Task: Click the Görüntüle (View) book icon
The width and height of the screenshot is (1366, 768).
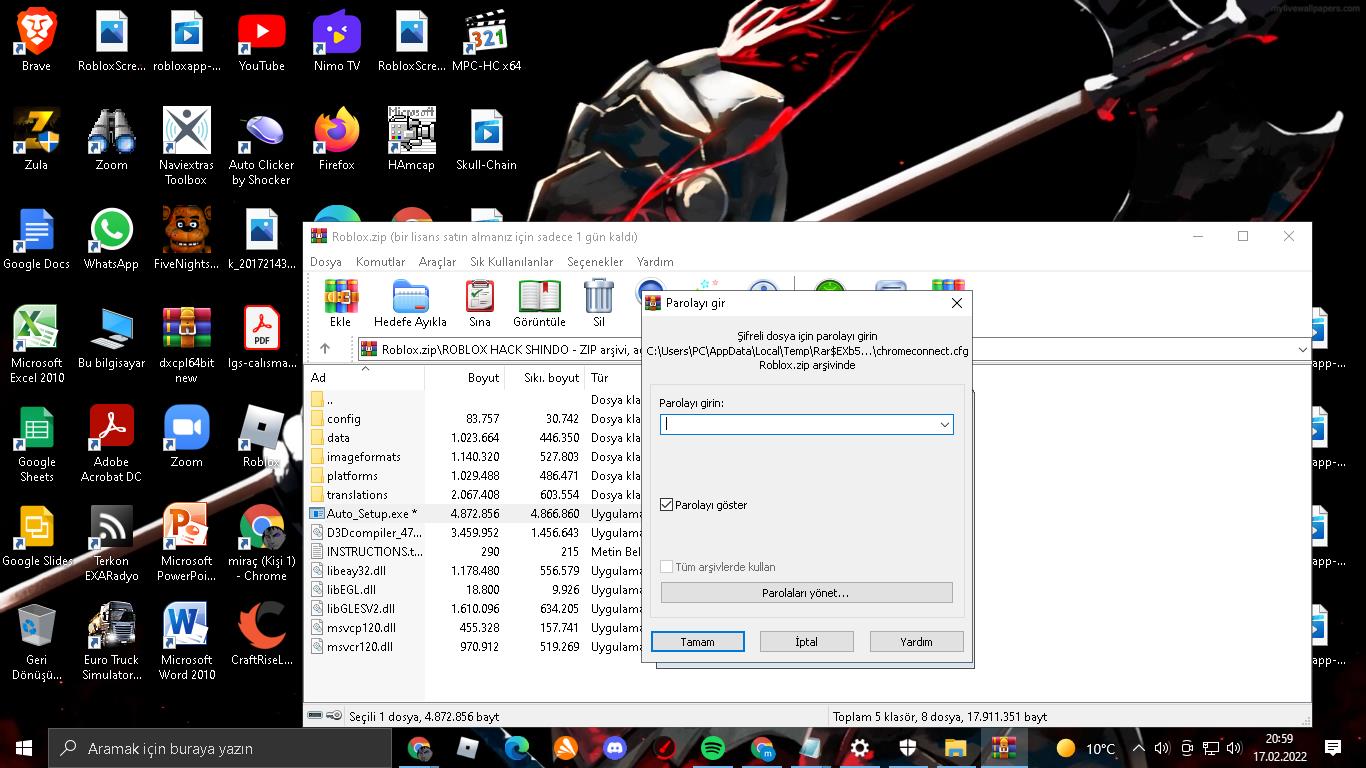Action: pyautogui.click(x=539, y=302)
